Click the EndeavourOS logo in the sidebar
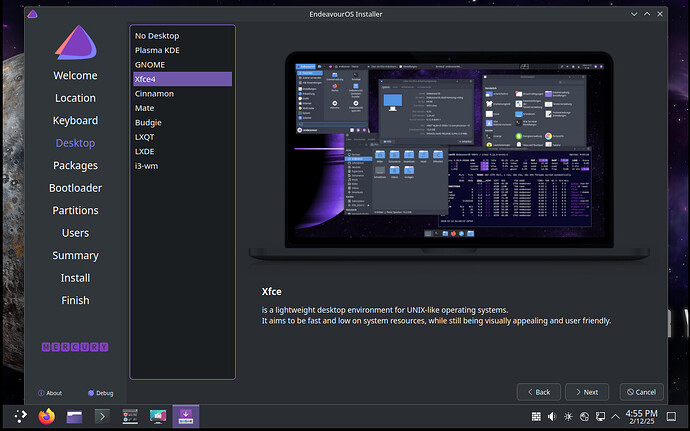The width and height of the screenshot is (690, 431). click(76, 43)
